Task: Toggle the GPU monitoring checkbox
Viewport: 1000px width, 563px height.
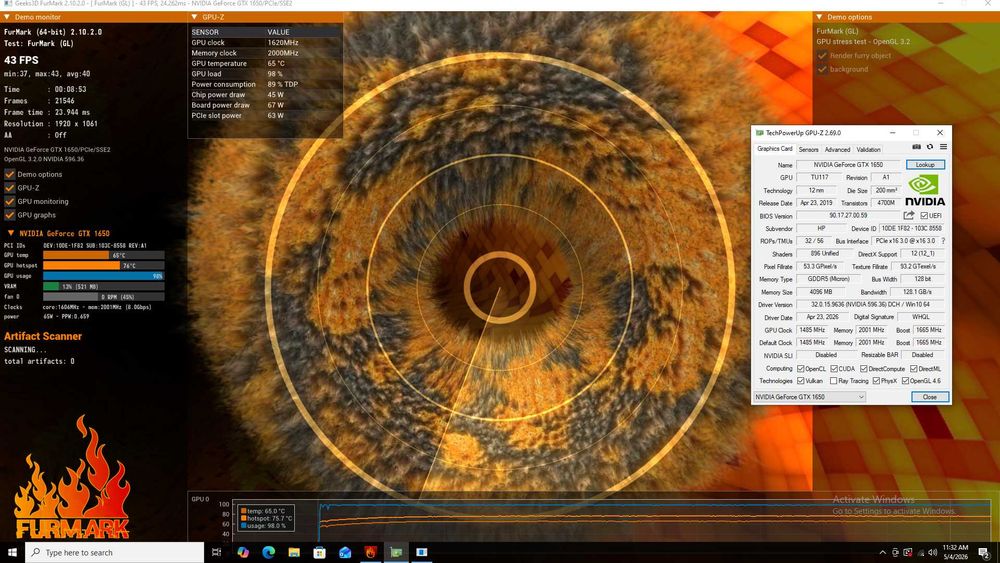Action: pos(10,201)
